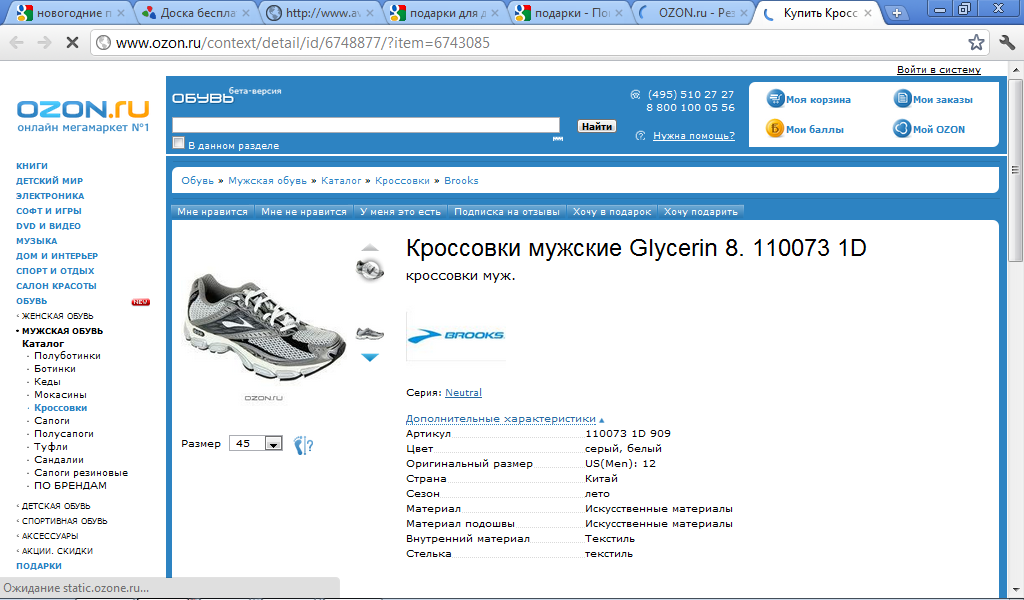
Task: Open the 'Нужна помощь?' link
Action: point(694,136)
